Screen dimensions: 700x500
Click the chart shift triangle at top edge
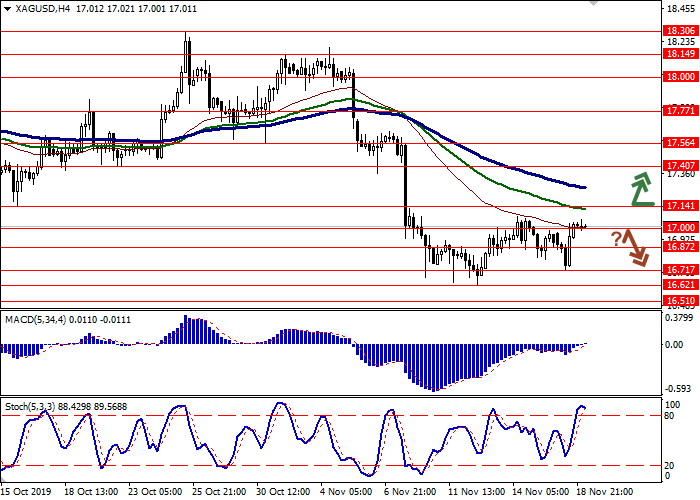coord(595,4)
